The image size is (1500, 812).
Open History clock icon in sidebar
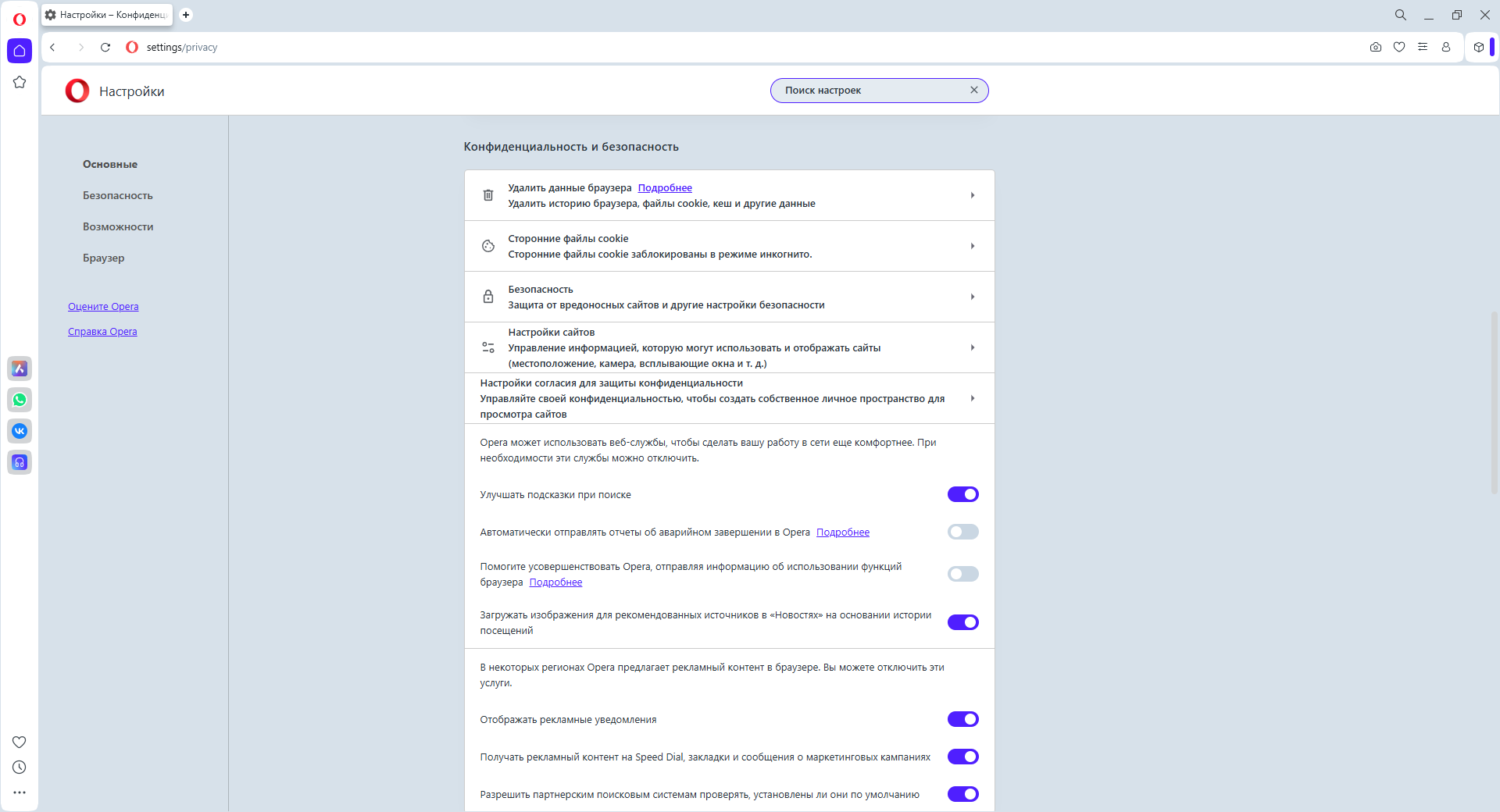click(20, 767)
